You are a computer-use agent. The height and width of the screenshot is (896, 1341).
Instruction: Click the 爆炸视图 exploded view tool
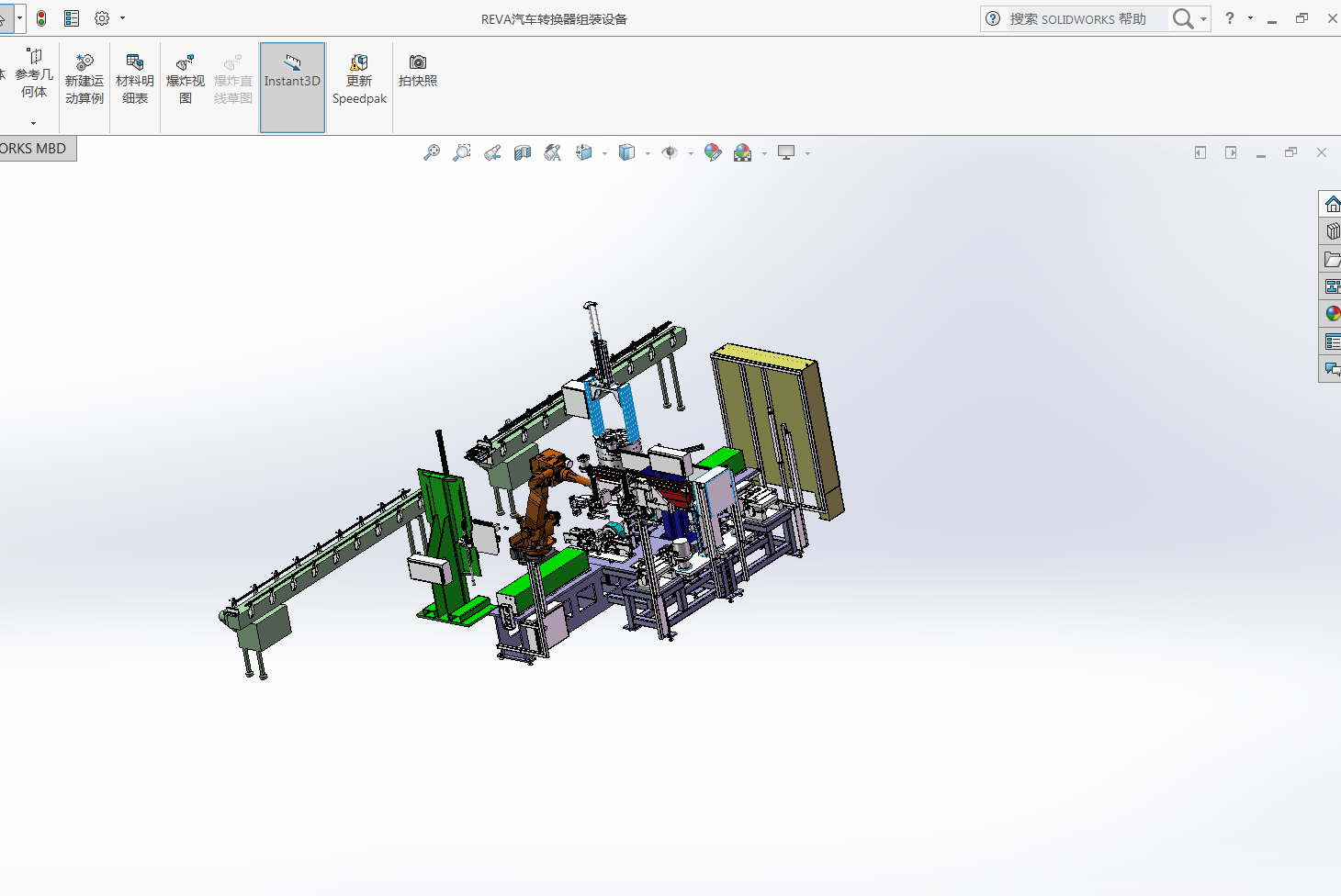186,79
